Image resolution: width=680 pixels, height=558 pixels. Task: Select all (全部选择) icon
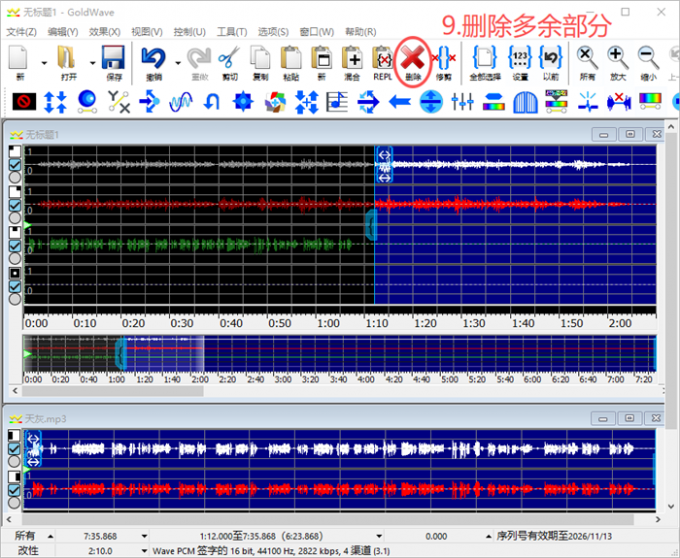(x=485, y=58)
